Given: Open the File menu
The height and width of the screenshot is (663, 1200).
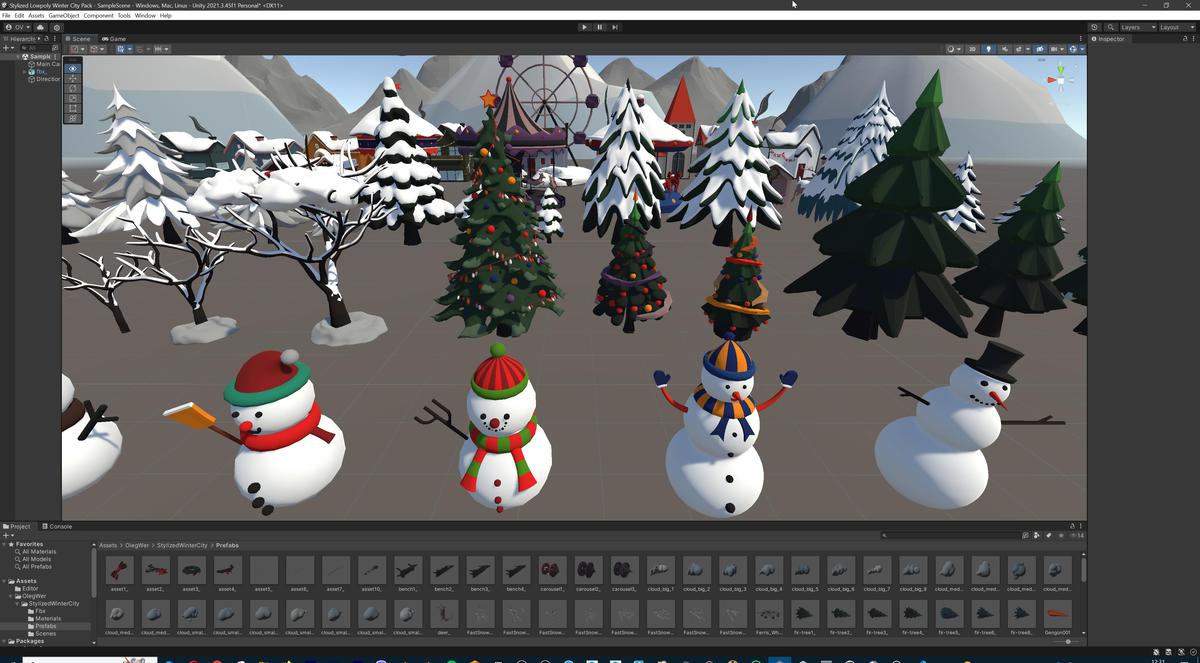Looking at the screenshot, I should [x=6, y=16].
